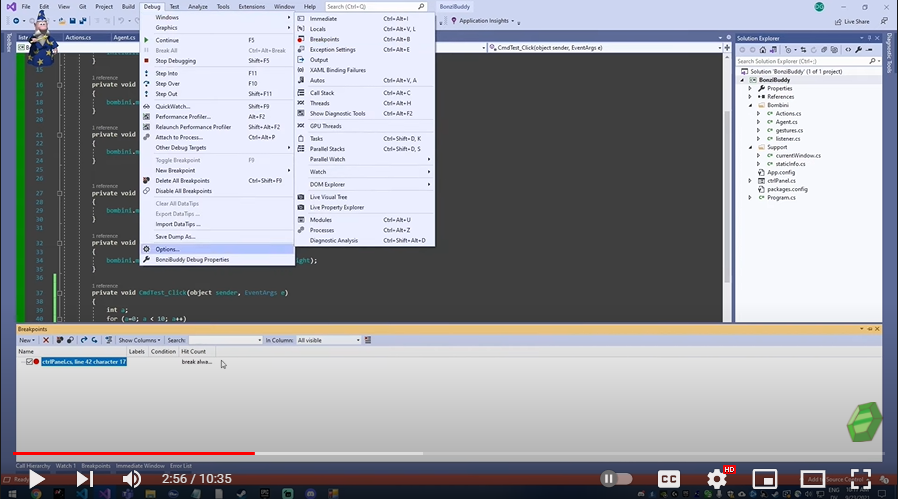Viewport: 898px width, 499px height.
Task: Open the Extensions menu
Action: 251,7
